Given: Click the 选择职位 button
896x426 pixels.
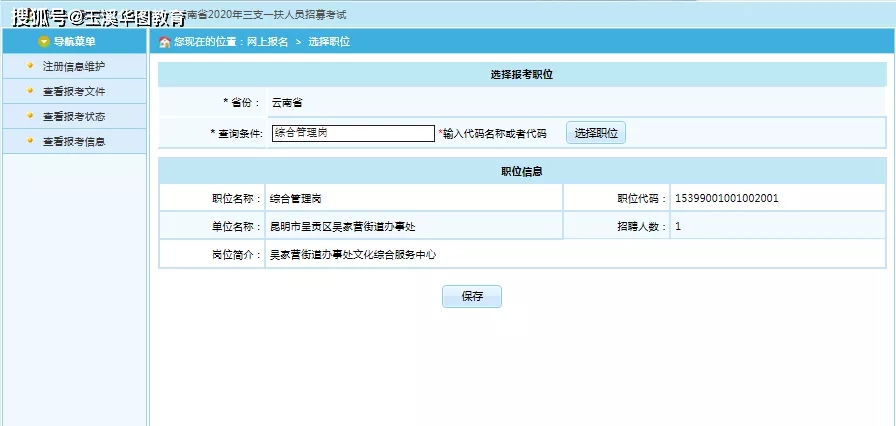Looking at the screenshot, I should (x=596, y=133).
